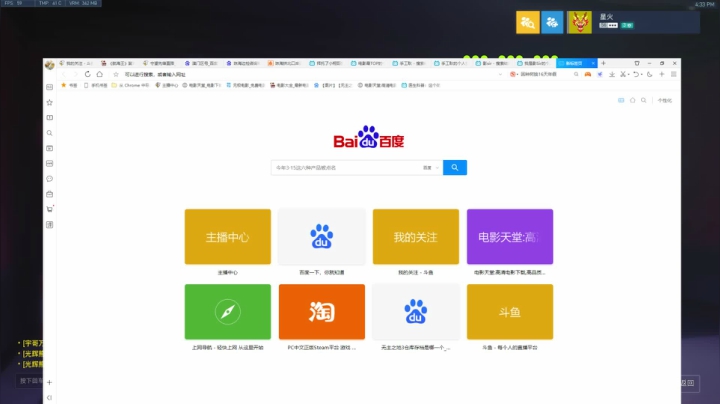Open the 斗鱼 yellow tile
This screenshot has width=720, height=404.
[510, 312]
